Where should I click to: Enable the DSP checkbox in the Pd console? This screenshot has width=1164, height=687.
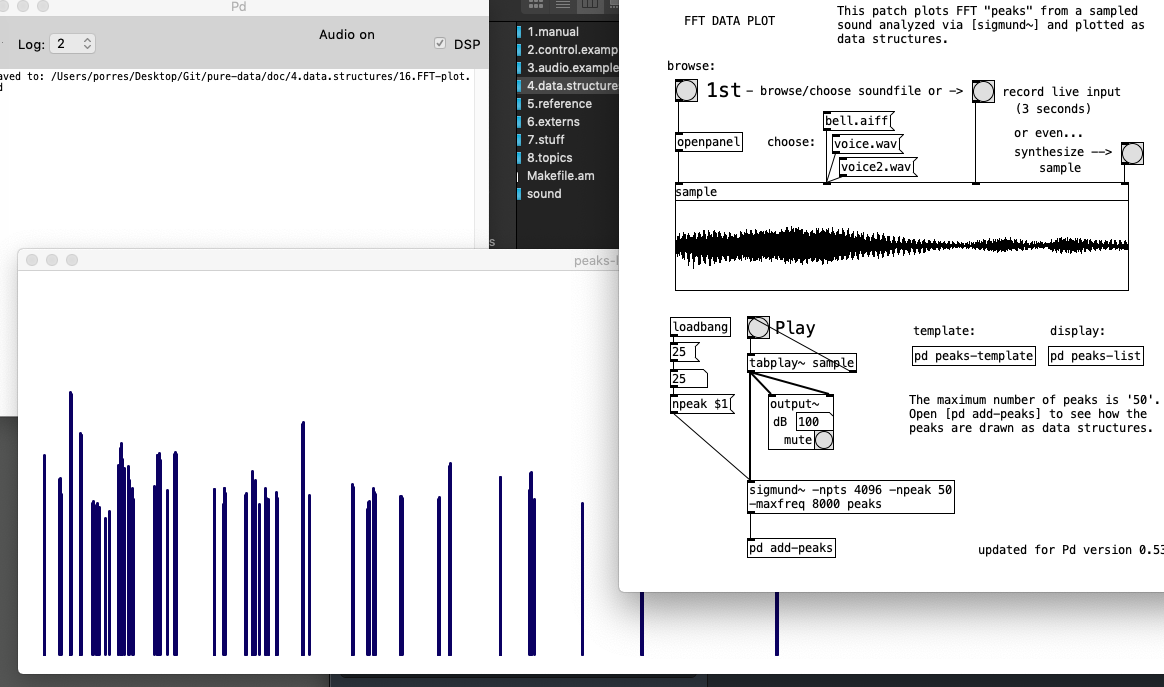(x=440, y=43)
